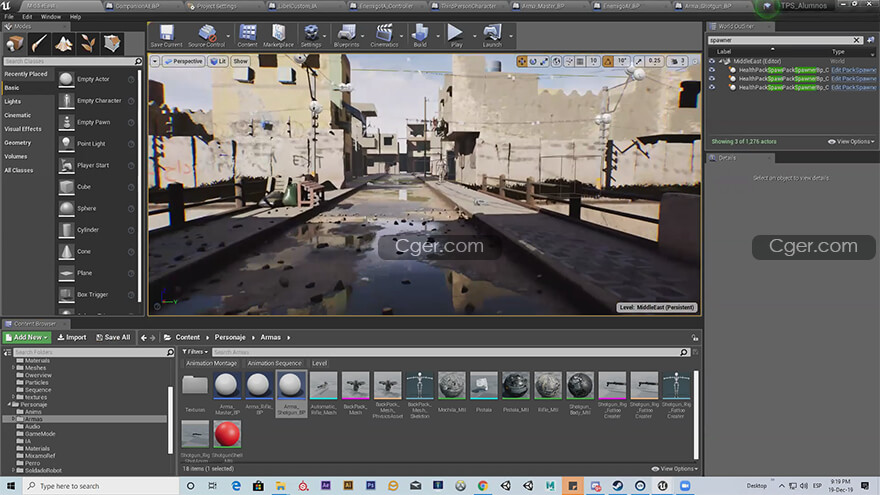Open the rotation snap value 10° dropdown
The image size is (880, 495).
[622, 61]
